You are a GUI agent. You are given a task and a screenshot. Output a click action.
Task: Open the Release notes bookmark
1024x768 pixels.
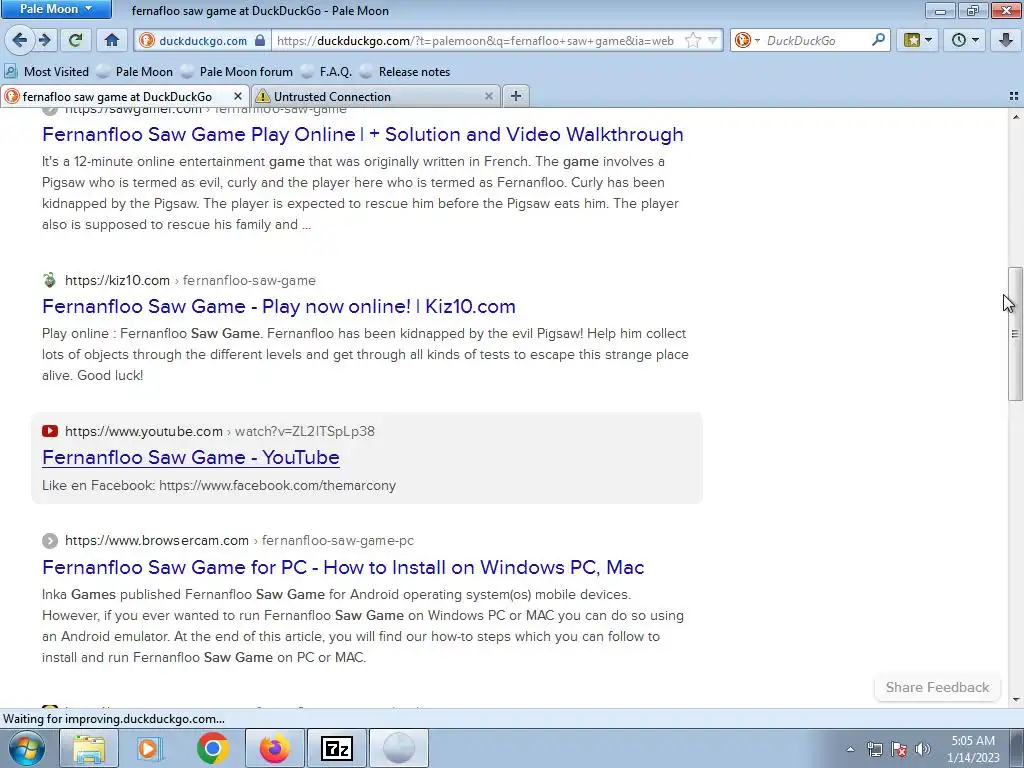point(405,72)
